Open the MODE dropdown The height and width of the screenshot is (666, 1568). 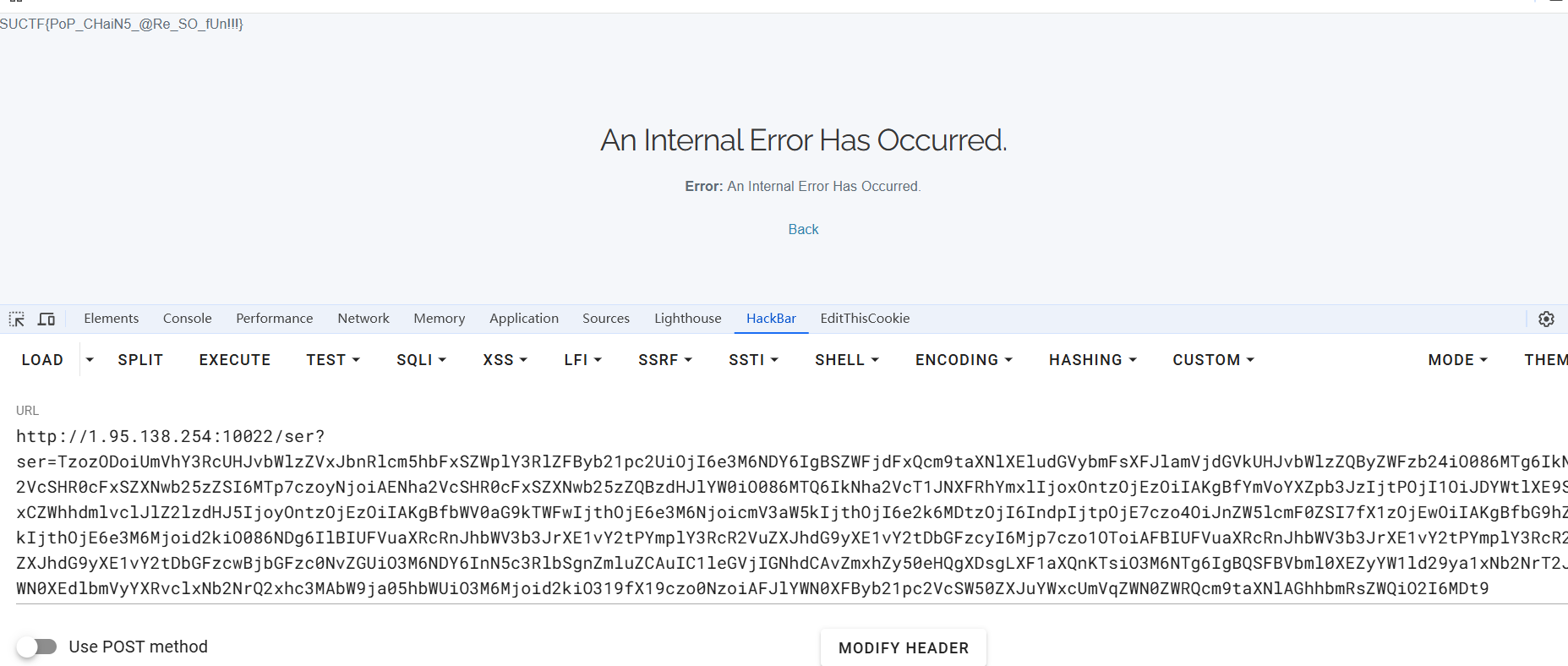tap(1457, 360)
